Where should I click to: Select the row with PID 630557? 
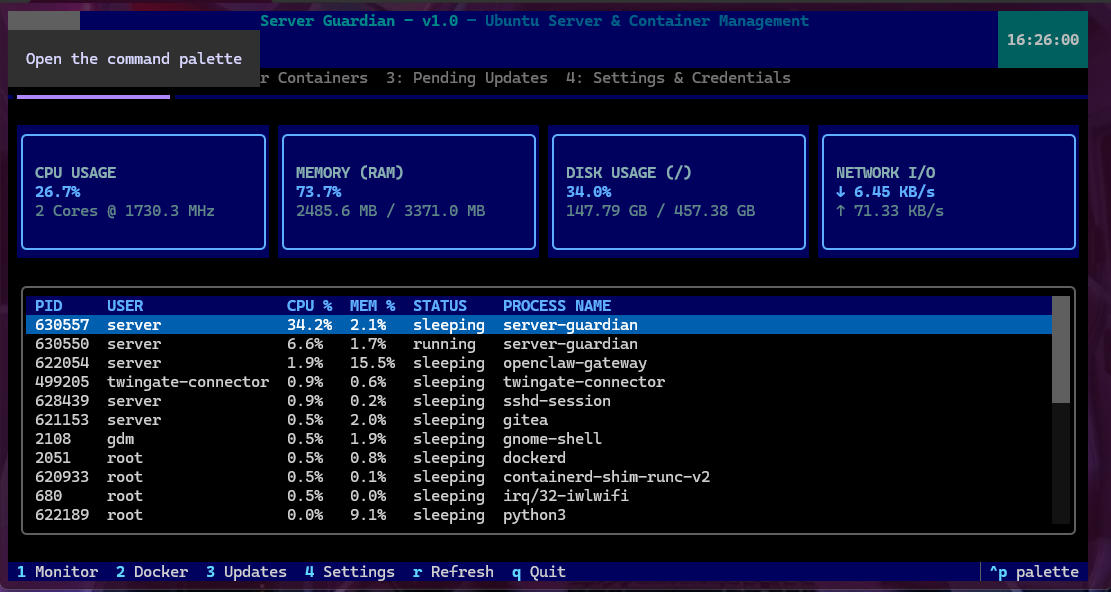[x=539, y=325]
